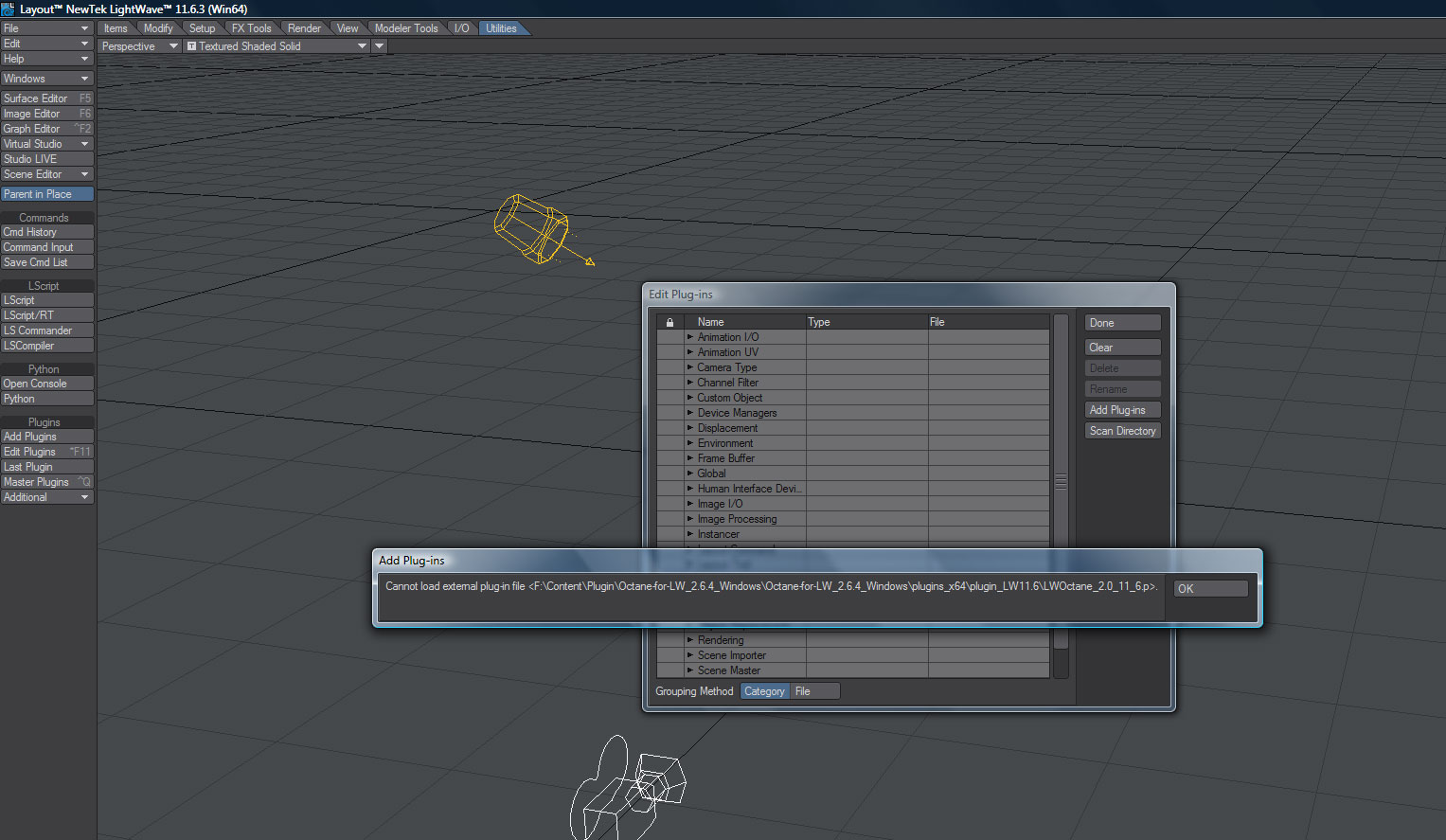Viewport: 1446px width, 840px height.
Task: Open the File menu dropdown
Action: pos(46,28)
